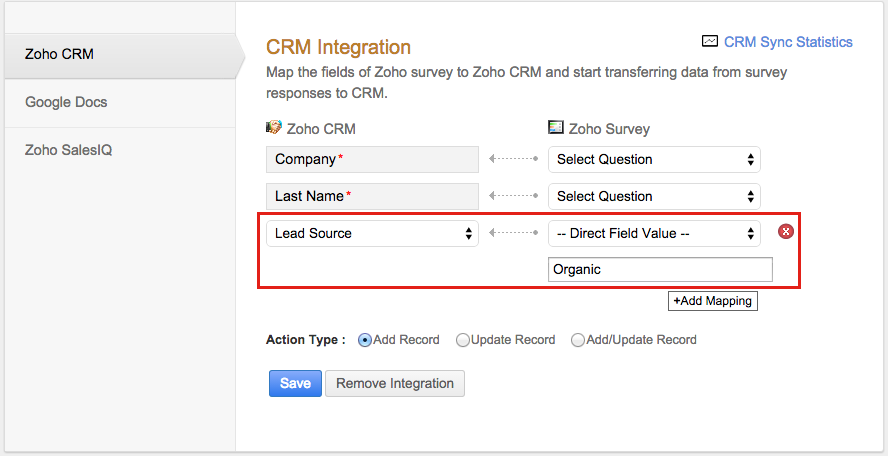Click the Remove Integration button

click(395, 383)
